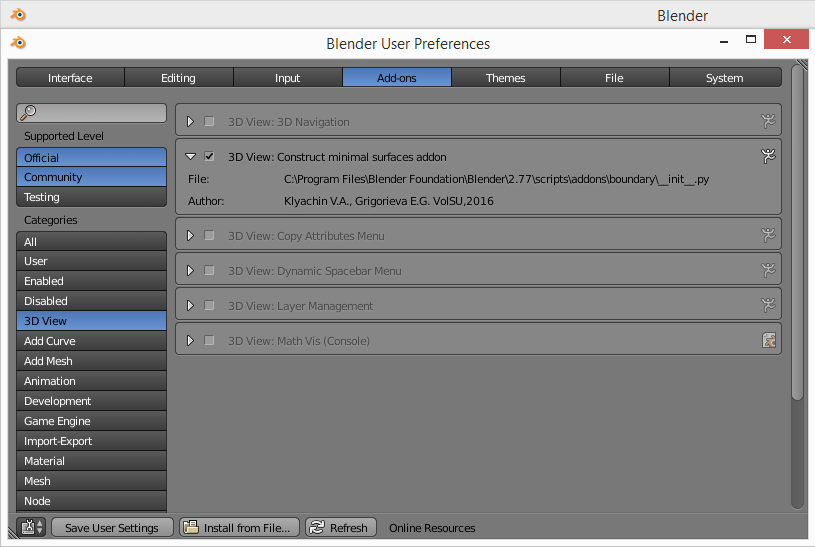Toggle Testing supported level filter
The height and width of the screenshot is (547, 815).
point(91,197)
